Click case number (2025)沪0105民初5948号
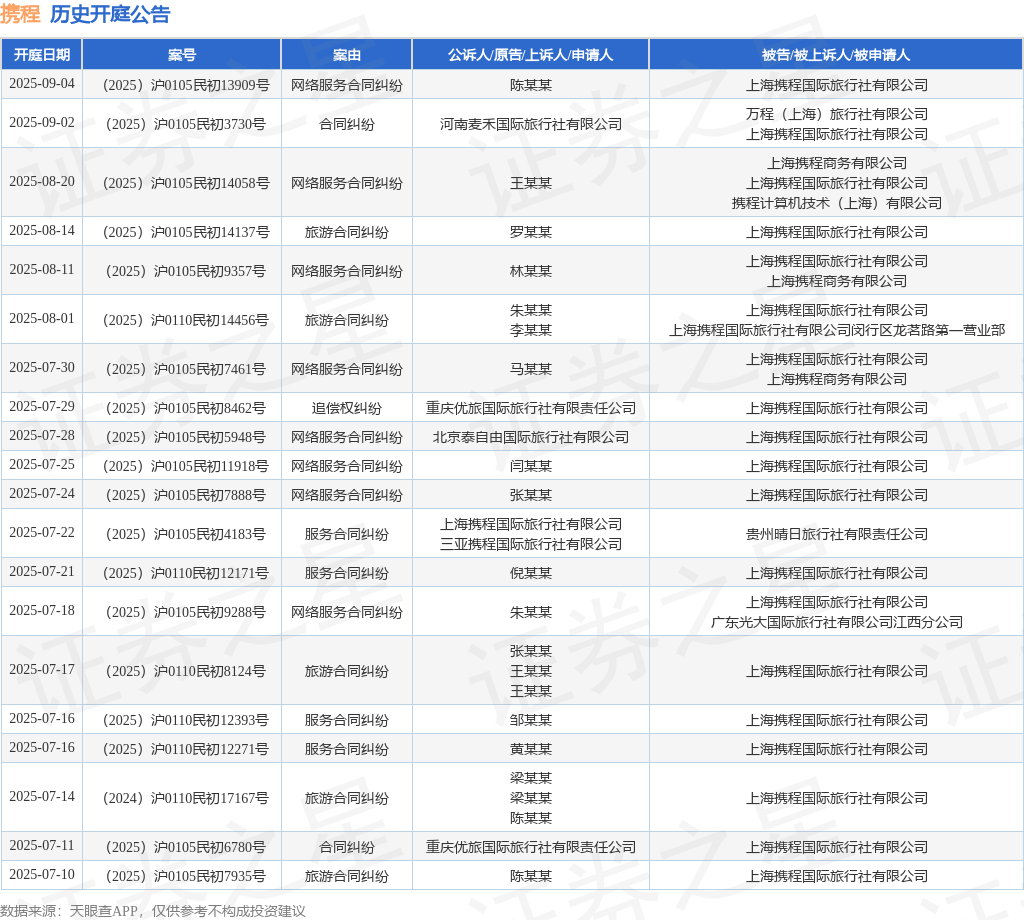The image size is (1024, 920). click(x=186, y=437)
